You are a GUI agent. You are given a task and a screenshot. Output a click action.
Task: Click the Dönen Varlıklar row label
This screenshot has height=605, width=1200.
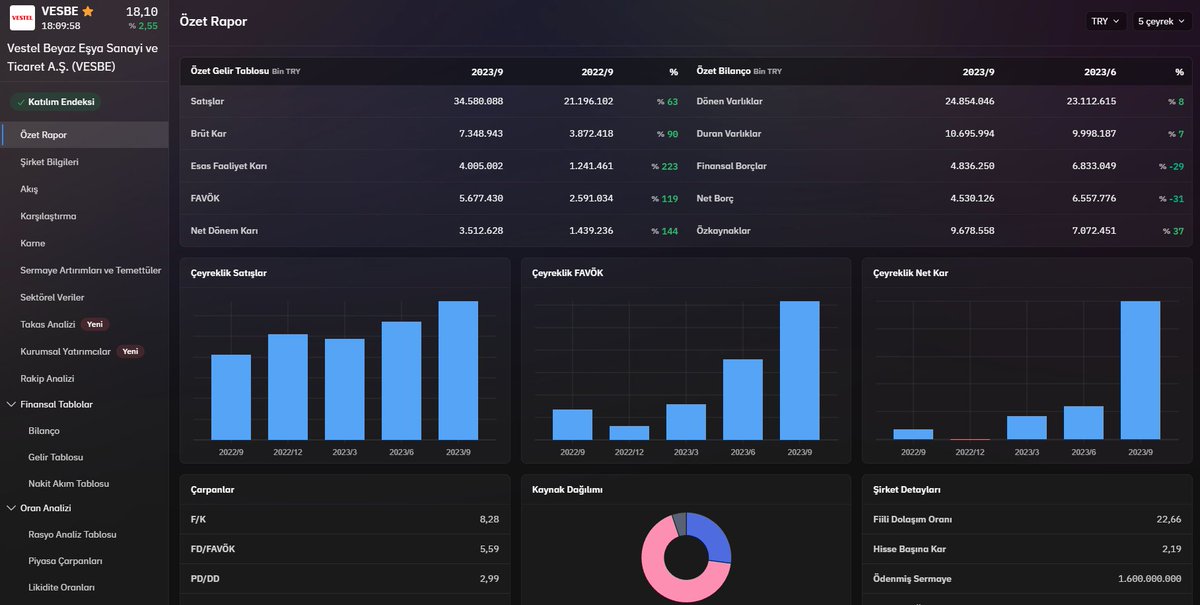pyautogui.click(x=729, y=101)
